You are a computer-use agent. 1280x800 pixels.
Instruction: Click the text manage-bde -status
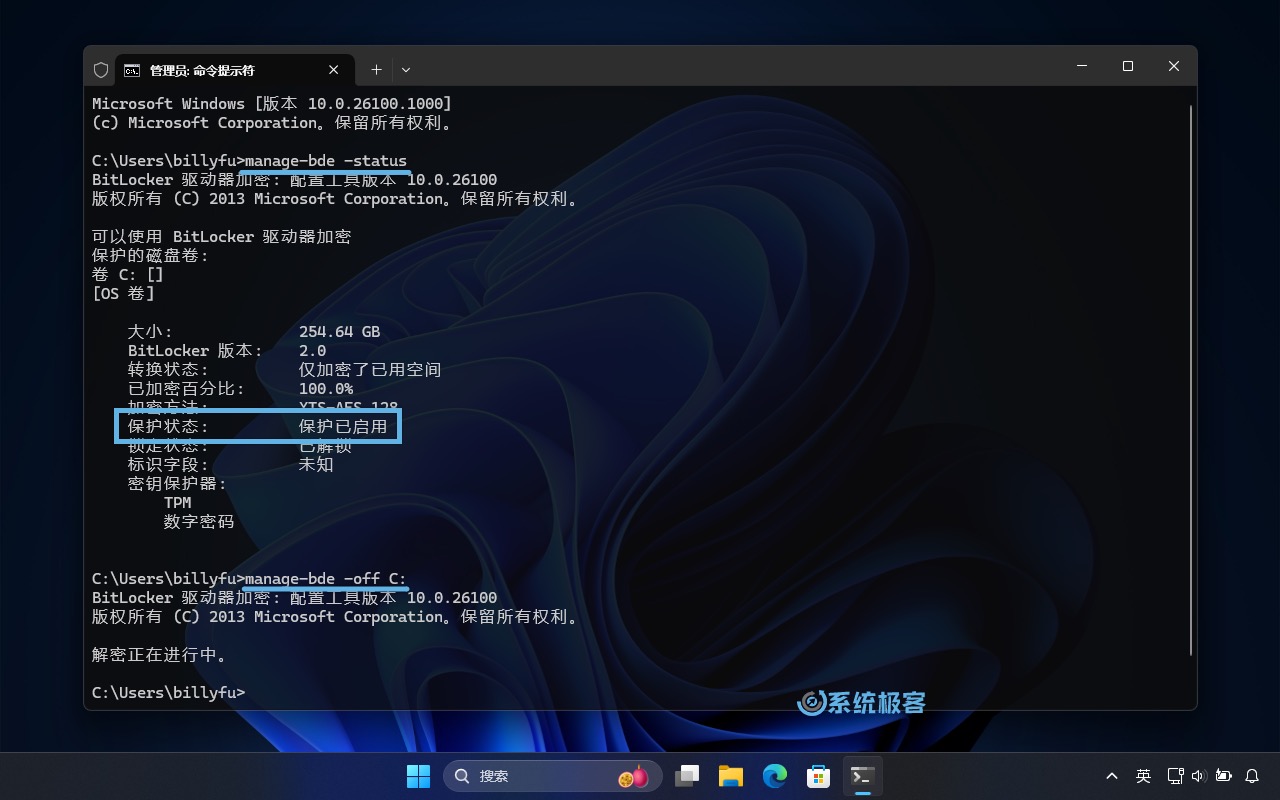326,161
